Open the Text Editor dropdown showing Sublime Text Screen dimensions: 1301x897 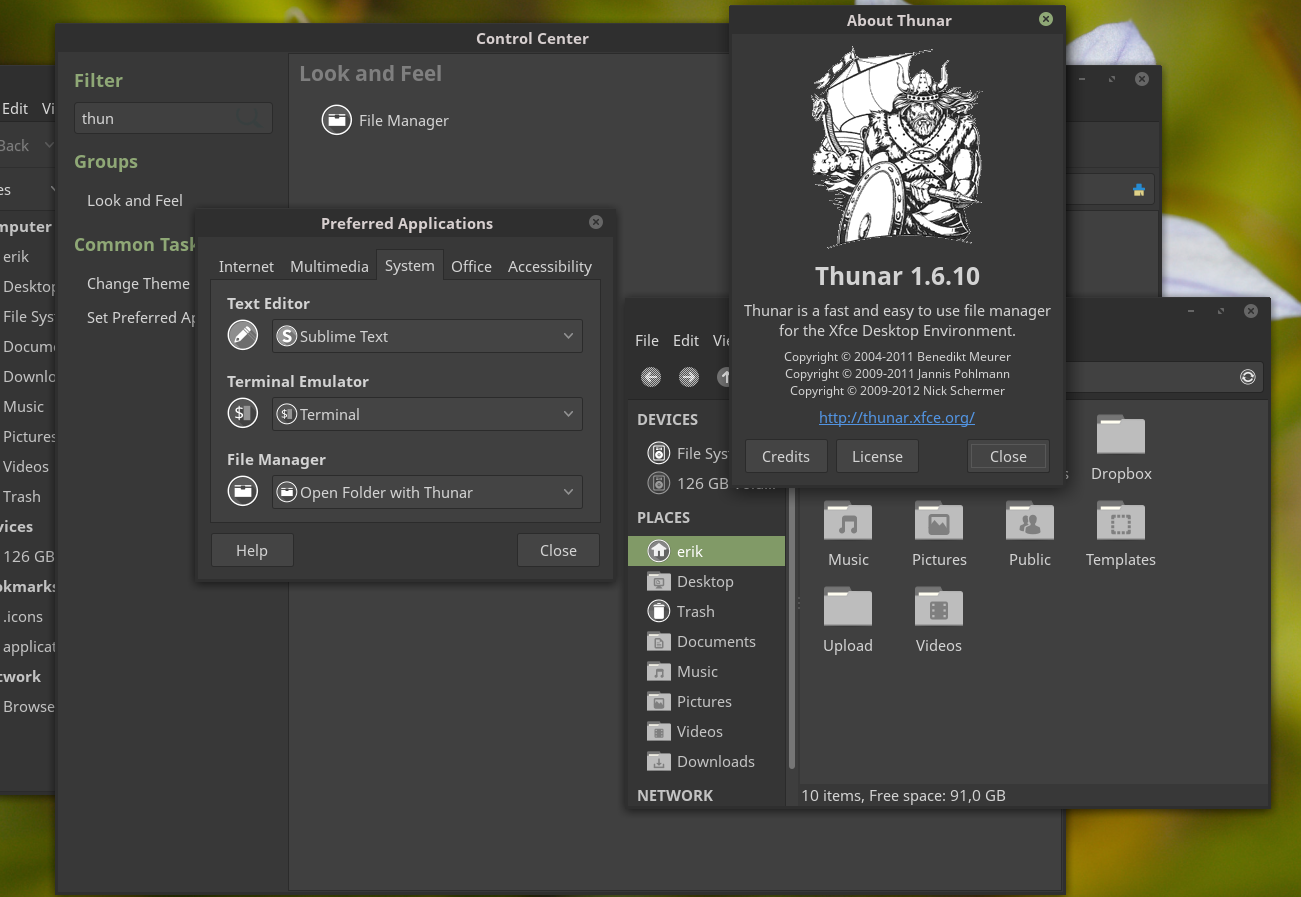click(x=427, y=336)
